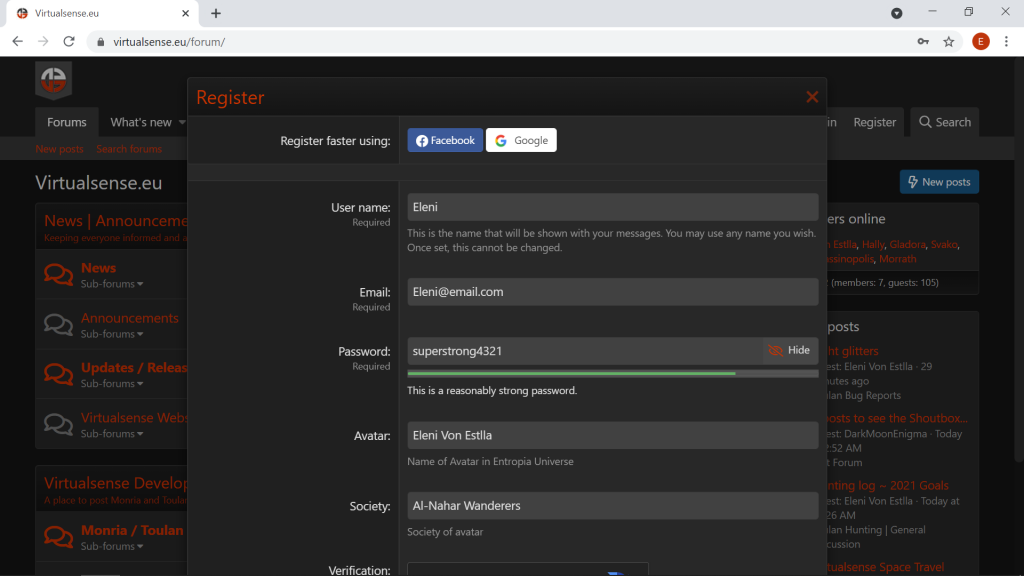The height and width of the screenshot is (576, 1024).
Task: Click the Society input field
Action: 612,506
